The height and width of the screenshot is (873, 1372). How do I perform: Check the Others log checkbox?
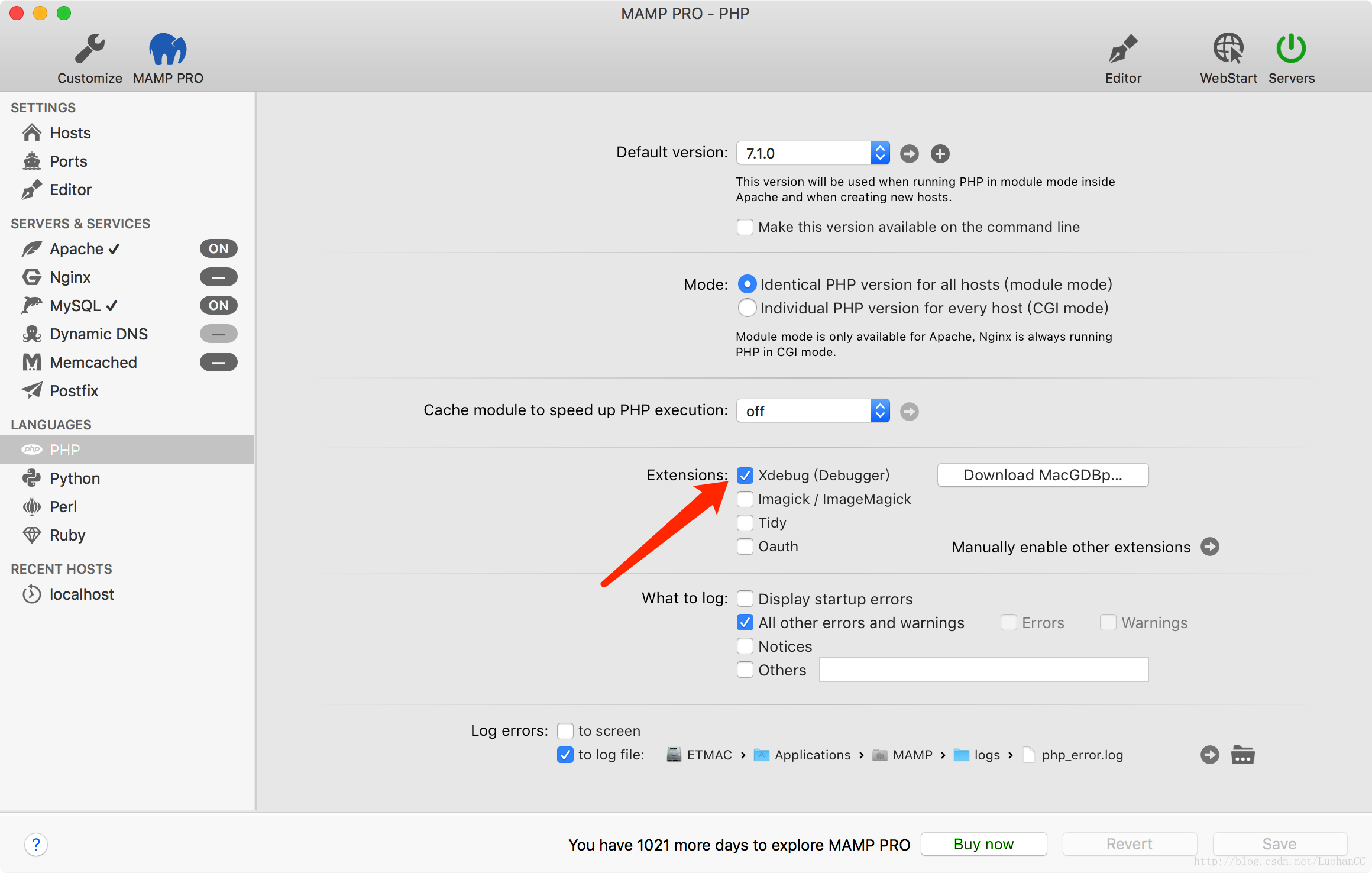coord(745,670)
